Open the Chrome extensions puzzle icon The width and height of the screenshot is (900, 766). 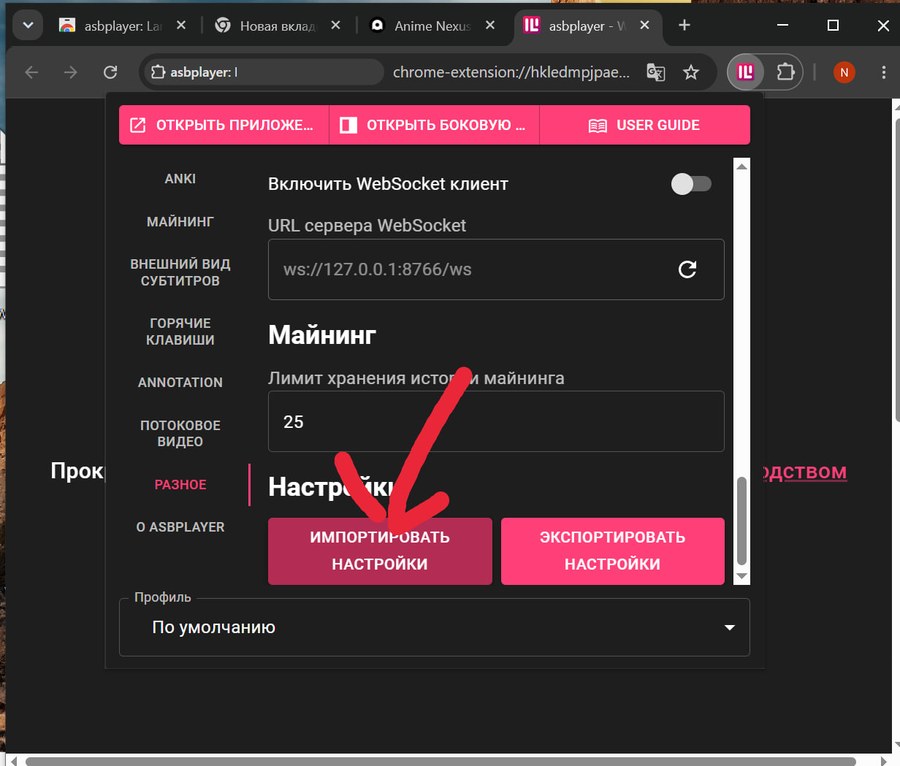pos(785,72)
